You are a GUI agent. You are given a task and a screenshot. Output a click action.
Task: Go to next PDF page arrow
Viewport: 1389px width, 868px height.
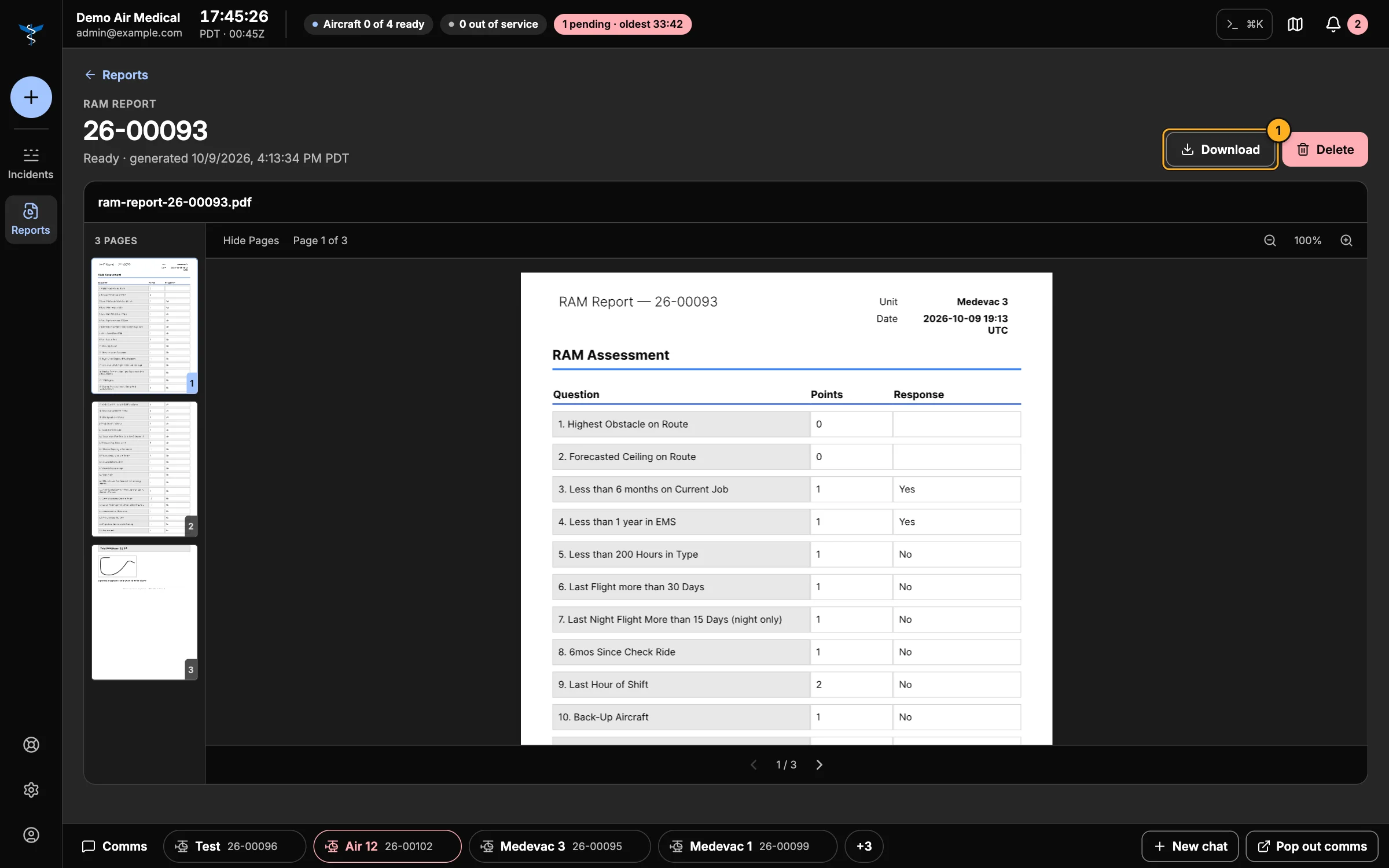tap(819, 765)
